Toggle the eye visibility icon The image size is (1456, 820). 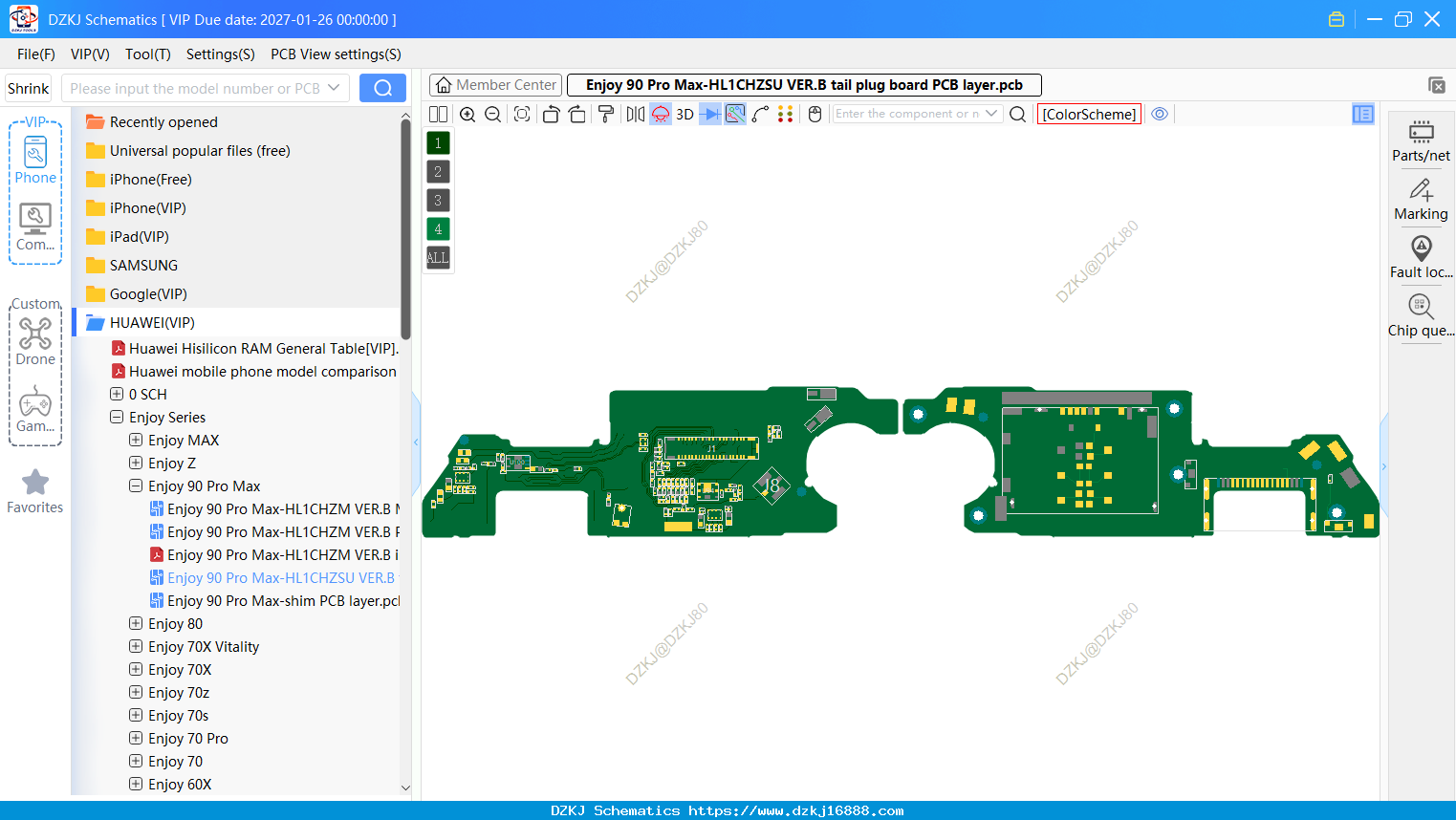tap(1160, 114)
